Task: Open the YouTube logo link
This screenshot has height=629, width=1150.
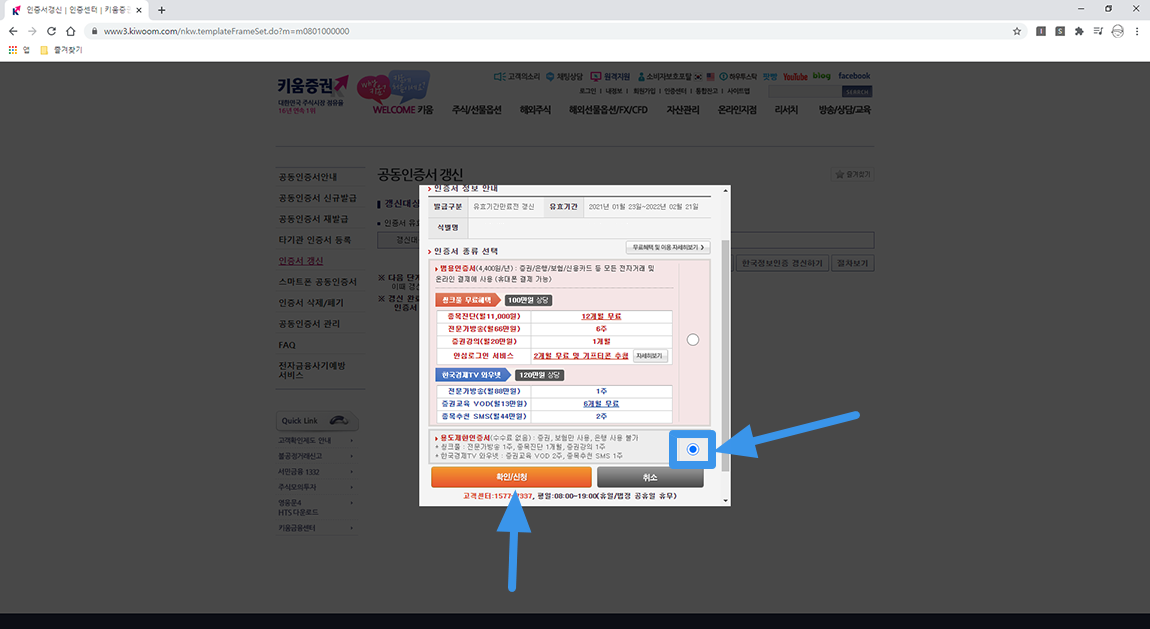Action: tap(795, 76)
